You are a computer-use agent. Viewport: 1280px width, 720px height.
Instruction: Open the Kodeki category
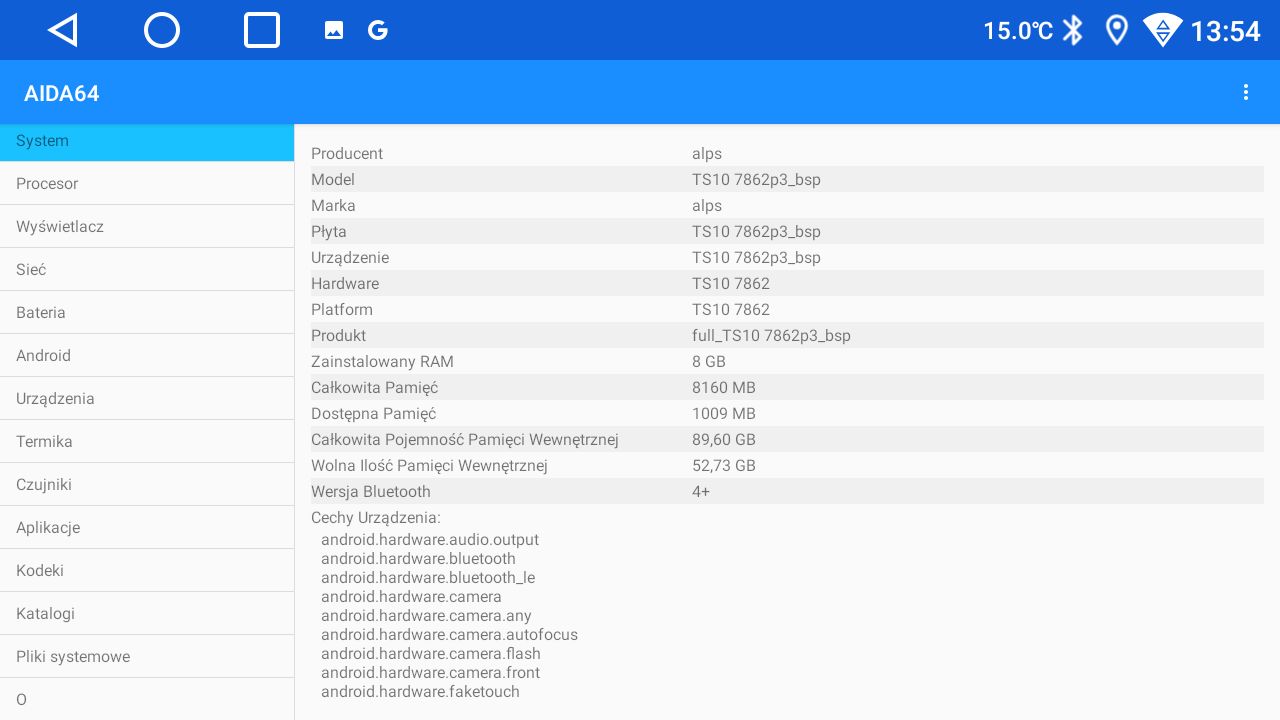click(x=147, y=571)
